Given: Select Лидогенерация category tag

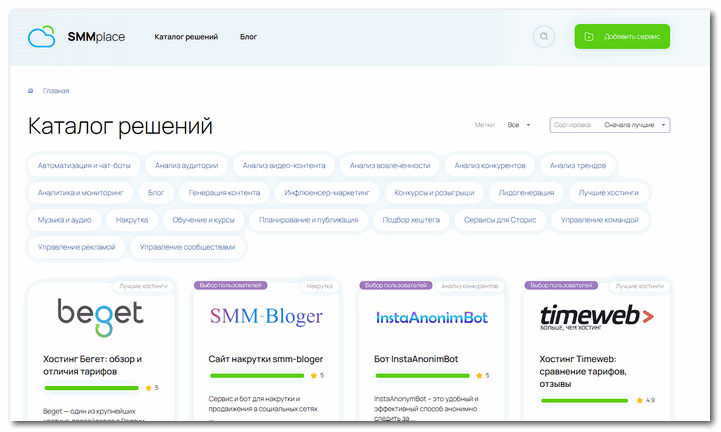Looking at the screenshot, I should tap(526, 192).
